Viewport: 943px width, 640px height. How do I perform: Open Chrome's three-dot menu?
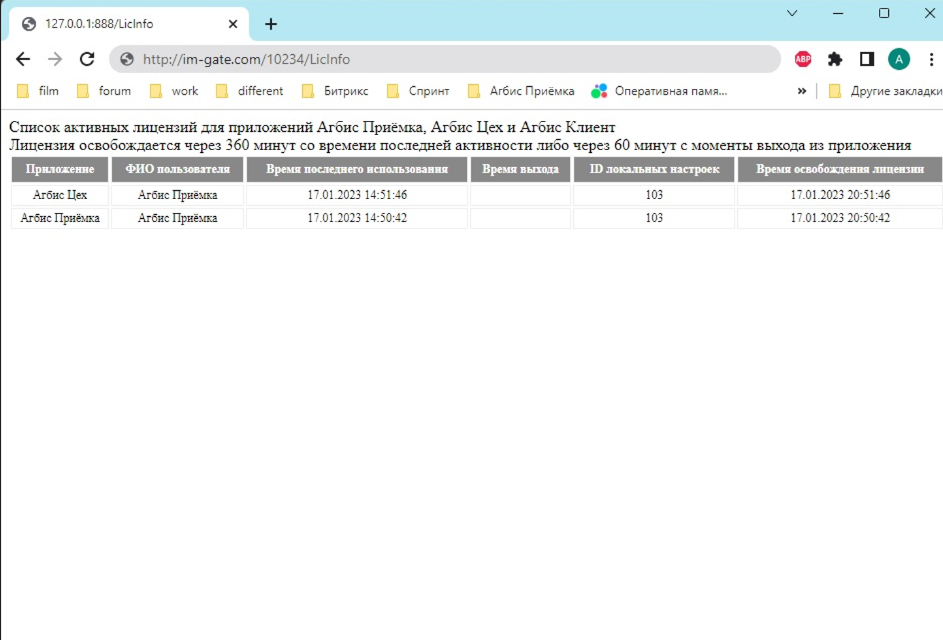pyautogui.click(x=931, y=59)
